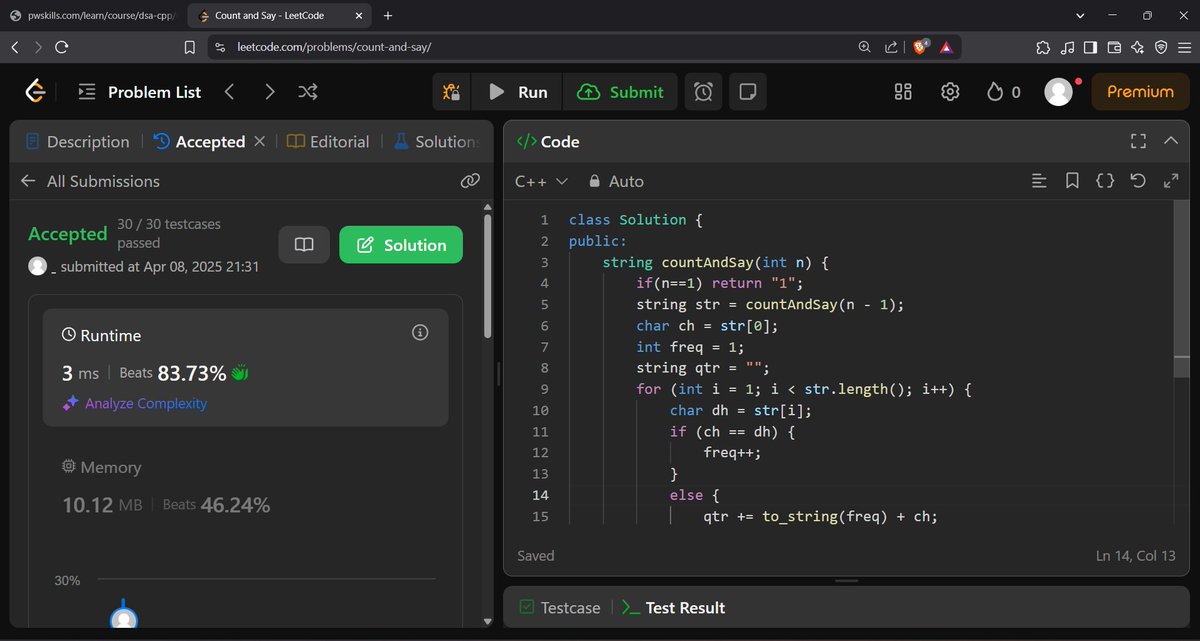Open the Testcase tab
Screen dimensions: 1200x641
tap(560, 608)
